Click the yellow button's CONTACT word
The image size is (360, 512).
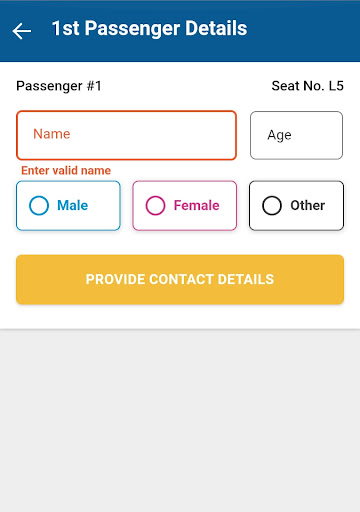180,279
